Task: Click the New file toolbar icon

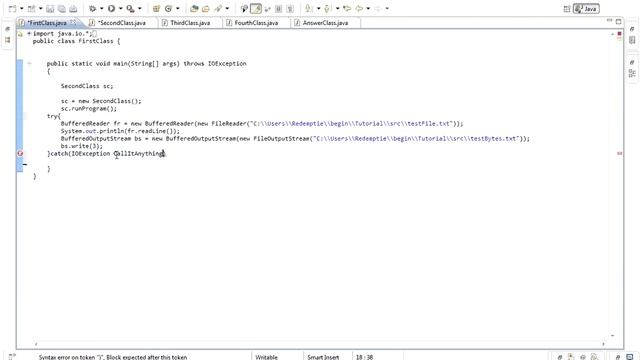Action: click(x=13, y=9)
